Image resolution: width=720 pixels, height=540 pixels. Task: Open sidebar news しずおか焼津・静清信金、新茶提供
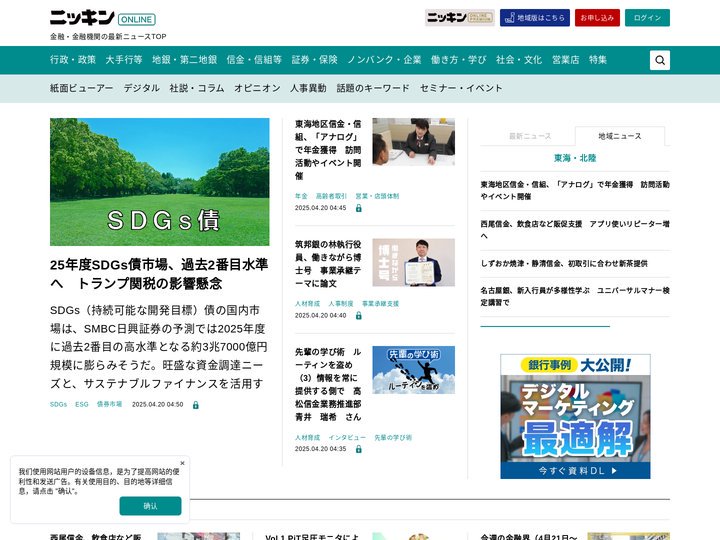click(564, 264)
